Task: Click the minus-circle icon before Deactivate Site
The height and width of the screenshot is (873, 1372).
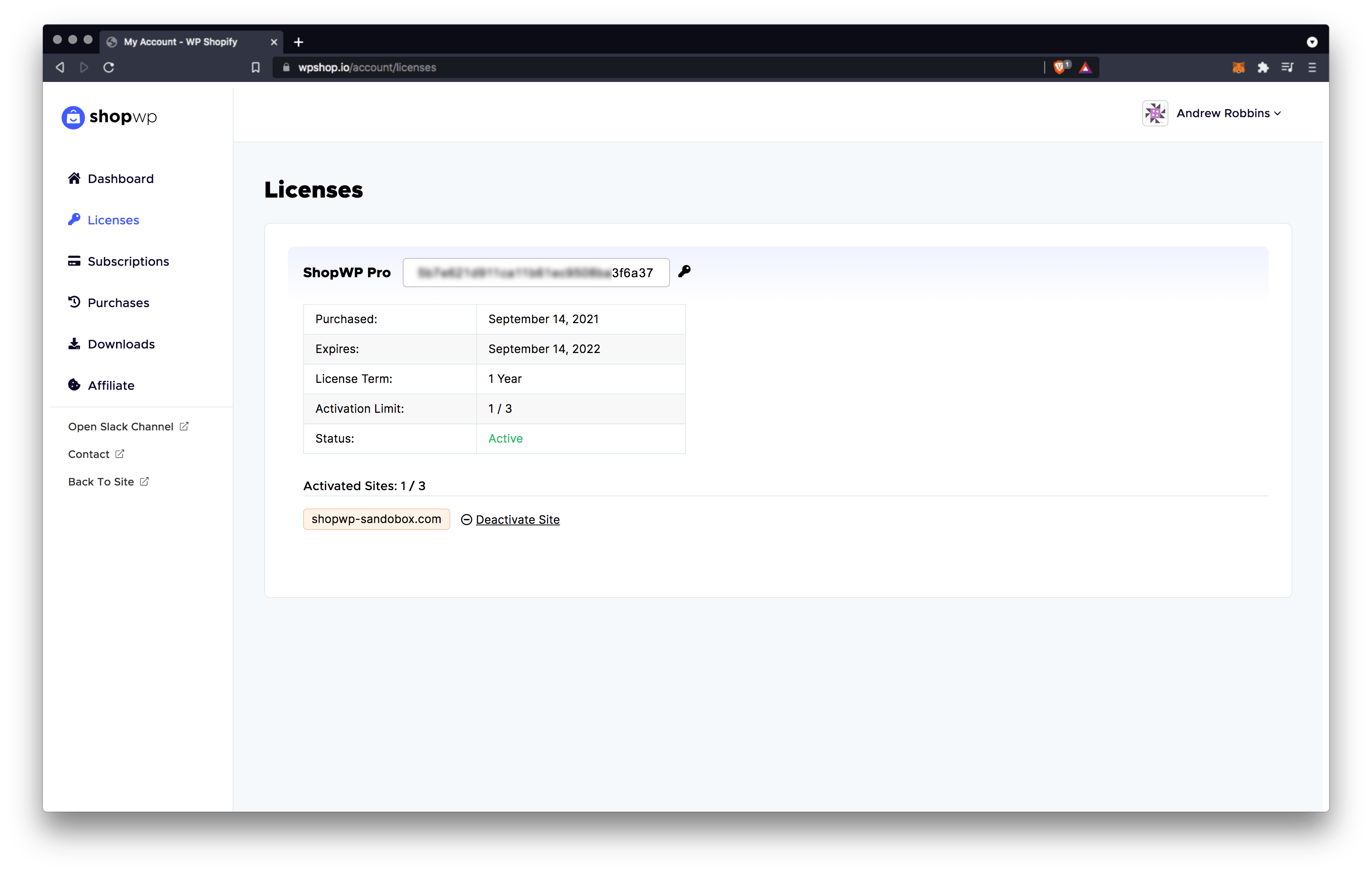Action: (x=466, y=520)
